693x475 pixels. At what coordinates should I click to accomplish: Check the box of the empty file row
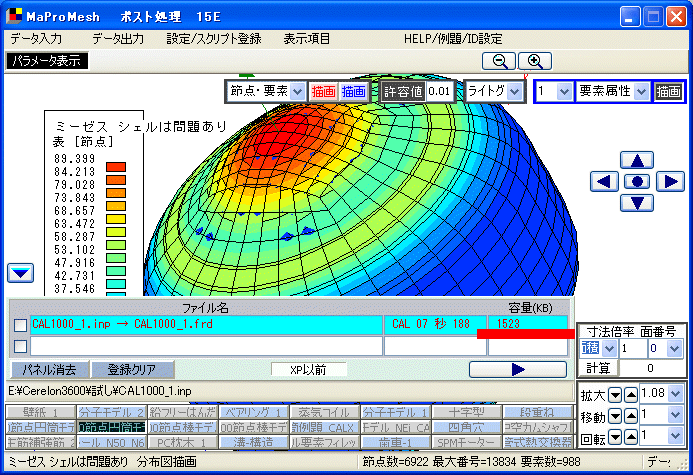tap(20, 346)
